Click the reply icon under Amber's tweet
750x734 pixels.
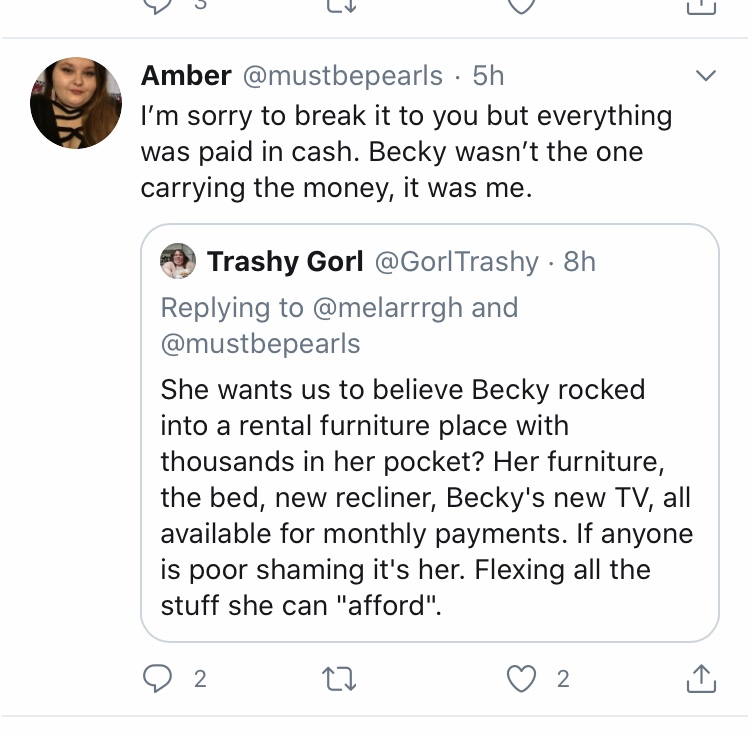[157, 678]
